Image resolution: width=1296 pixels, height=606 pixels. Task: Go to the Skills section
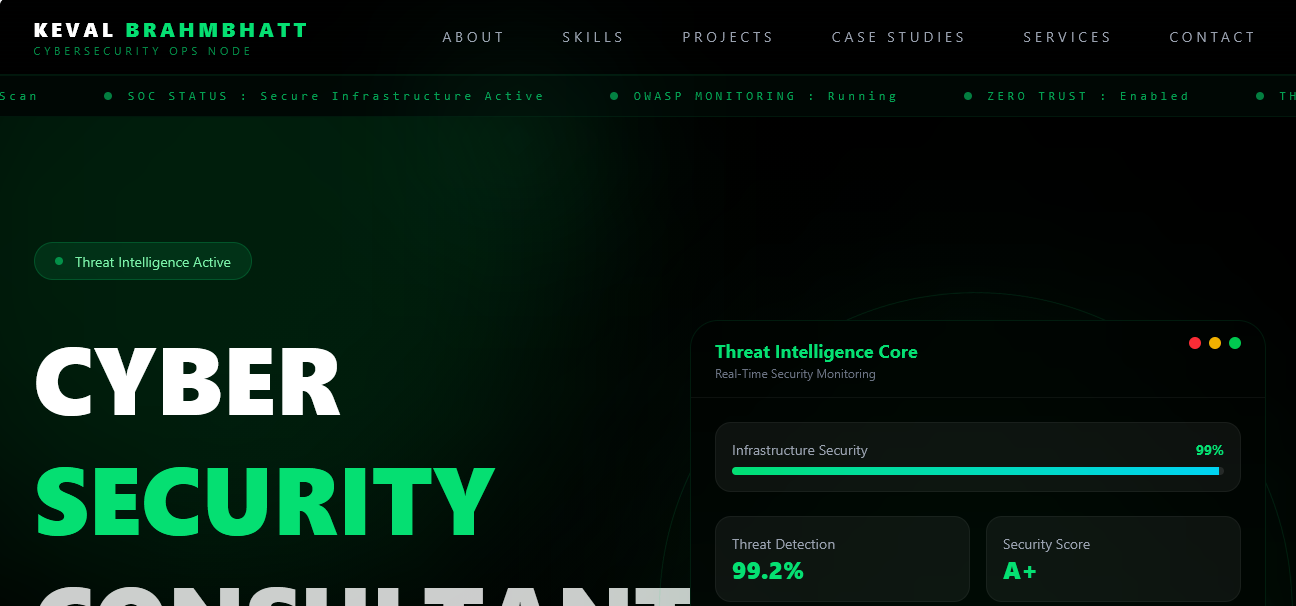[x=593, y=37]
